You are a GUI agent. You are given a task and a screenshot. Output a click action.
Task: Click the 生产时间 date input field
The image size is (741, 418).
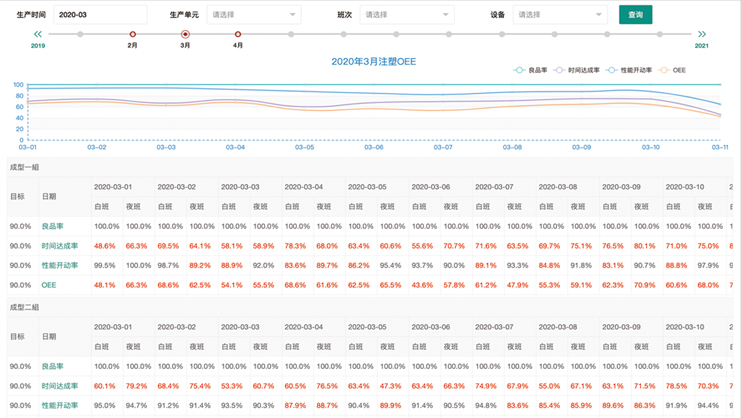click(x=99, y=15)
